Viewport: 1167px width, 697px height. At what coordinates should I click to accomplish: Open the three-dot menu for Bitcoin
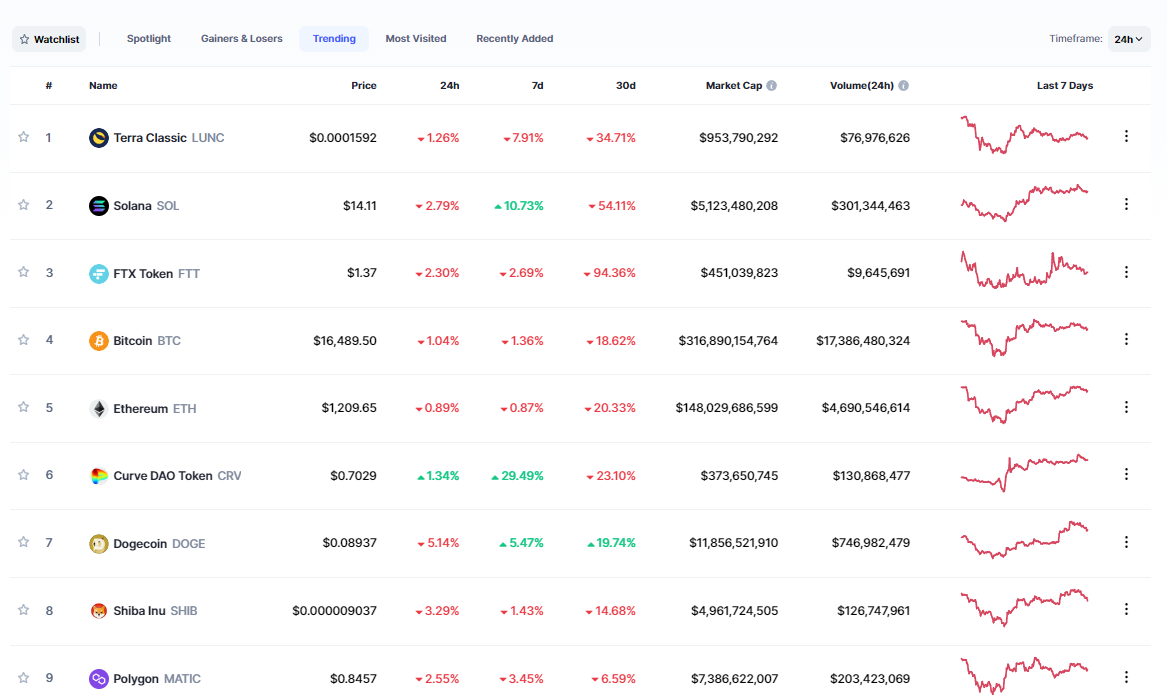[x=1126, y=339]
